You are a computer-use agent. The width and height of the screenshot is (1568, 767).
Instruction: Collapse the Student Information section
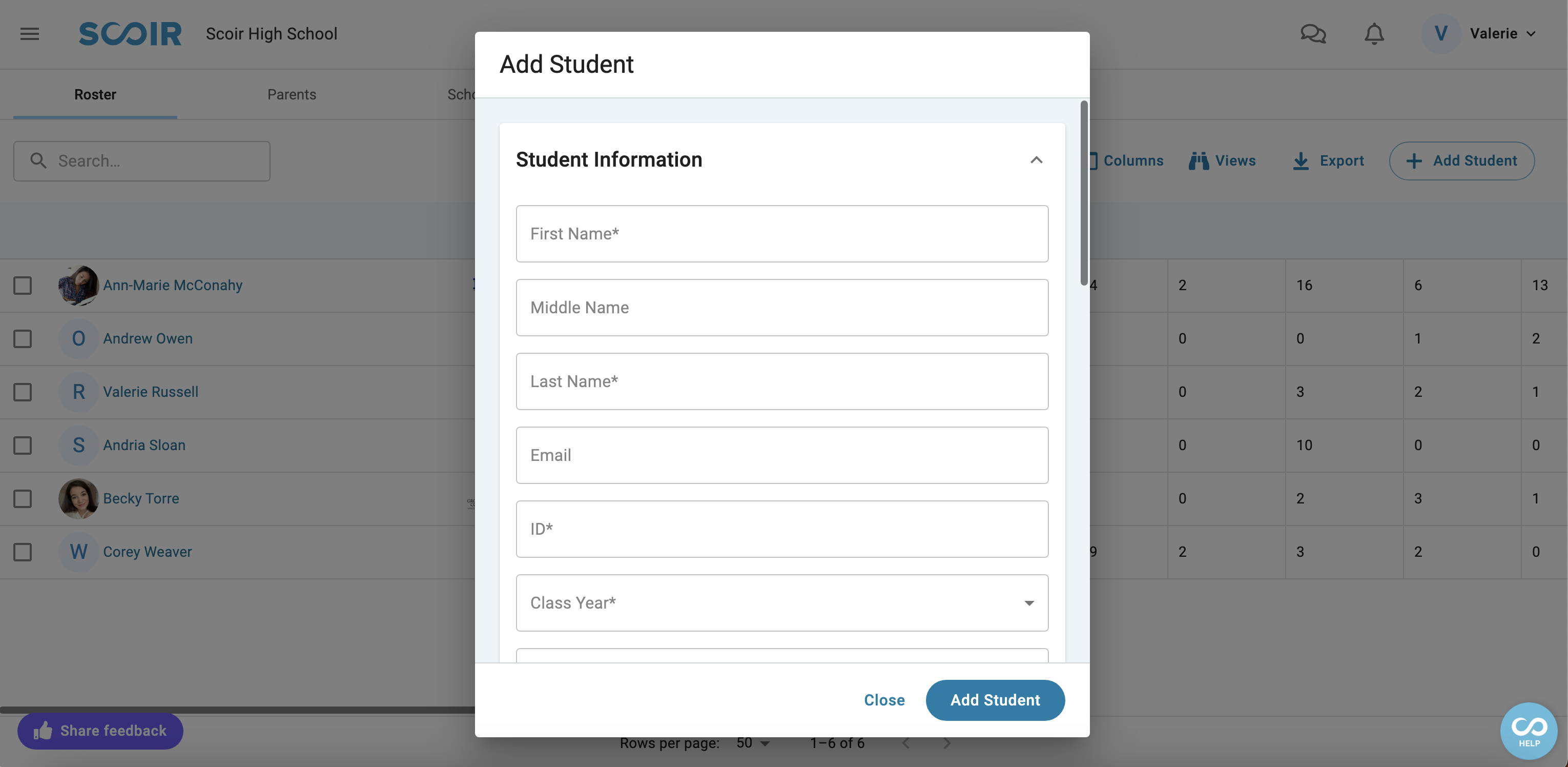1036,160
